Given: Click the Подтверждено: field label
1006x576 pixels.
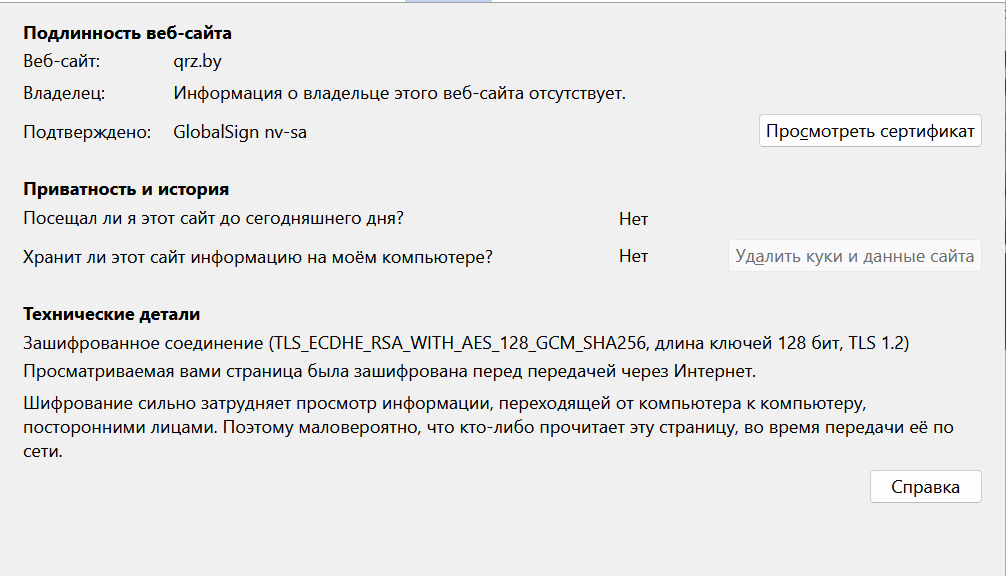Looking at the screenshot, I should pyautogui.click(x=86, y=131).
